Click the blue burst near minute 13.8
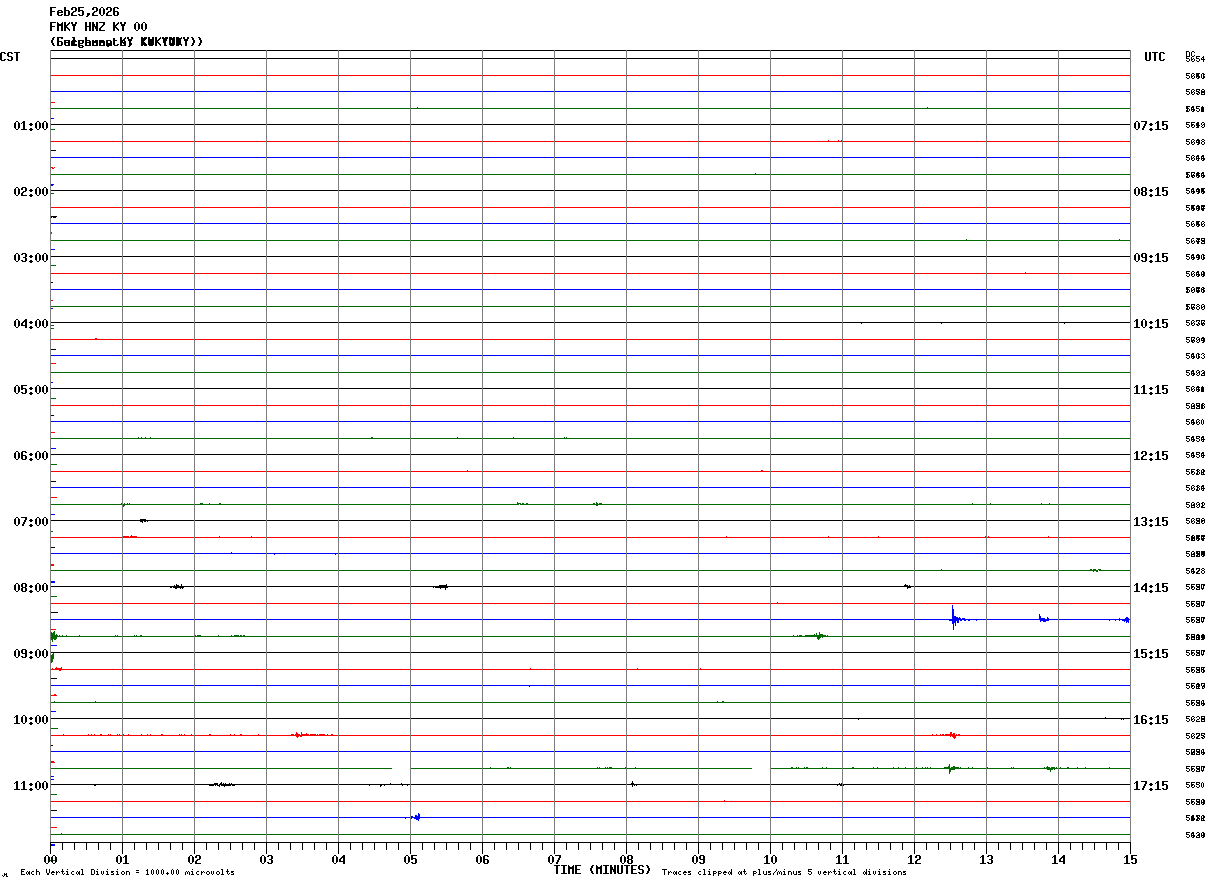The image size is (1210, 886). point(1043,619)
